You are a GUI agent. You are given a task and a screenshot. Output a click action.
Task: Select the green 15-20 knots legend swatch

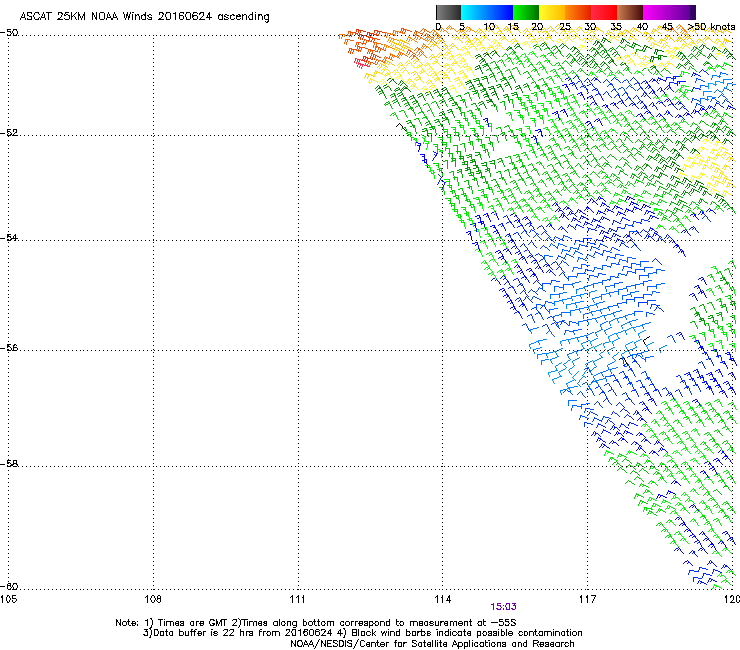click(526, 12)
